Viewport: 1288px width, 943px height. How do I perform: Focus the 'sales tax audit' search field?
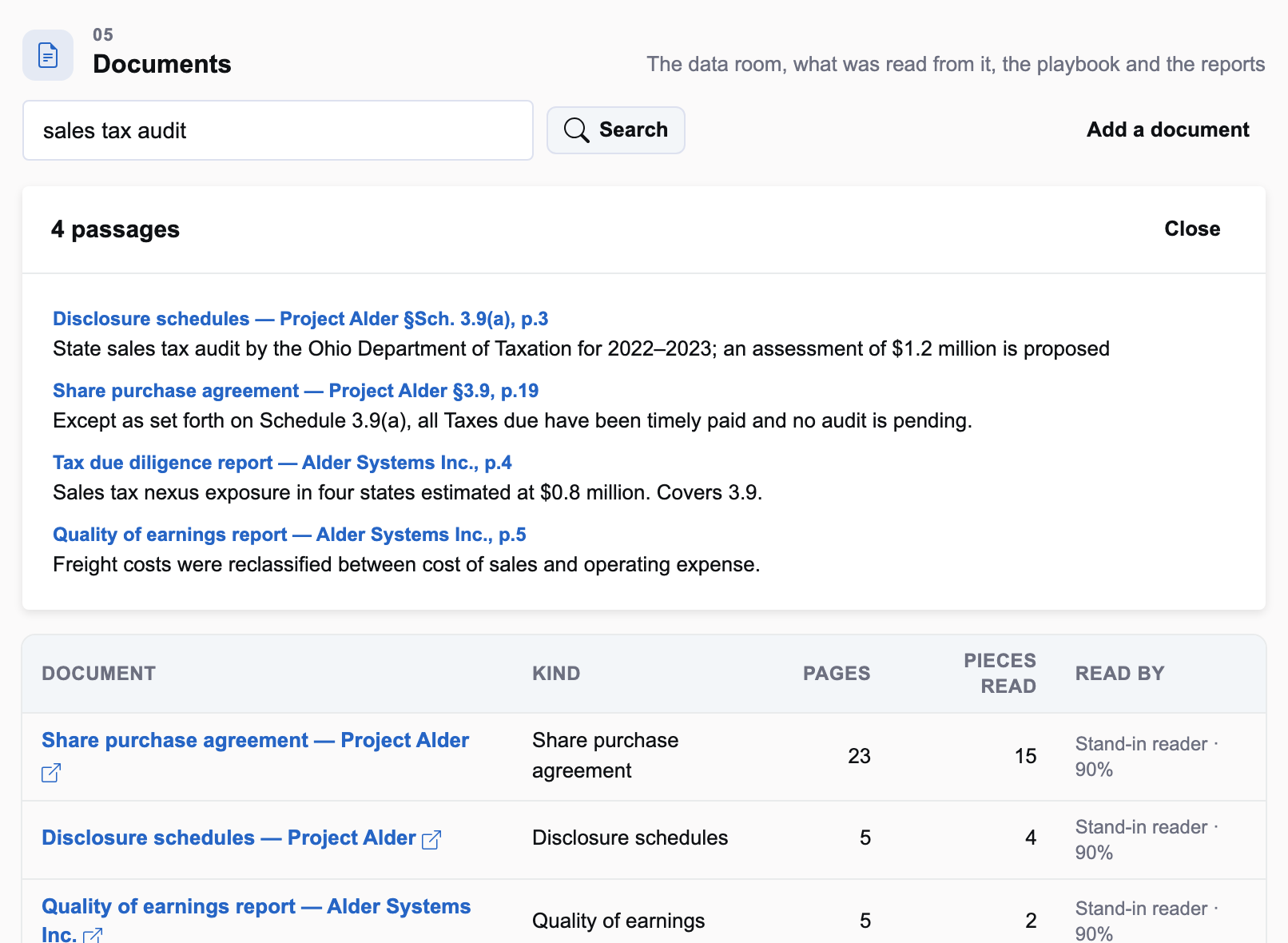(278, 130)
